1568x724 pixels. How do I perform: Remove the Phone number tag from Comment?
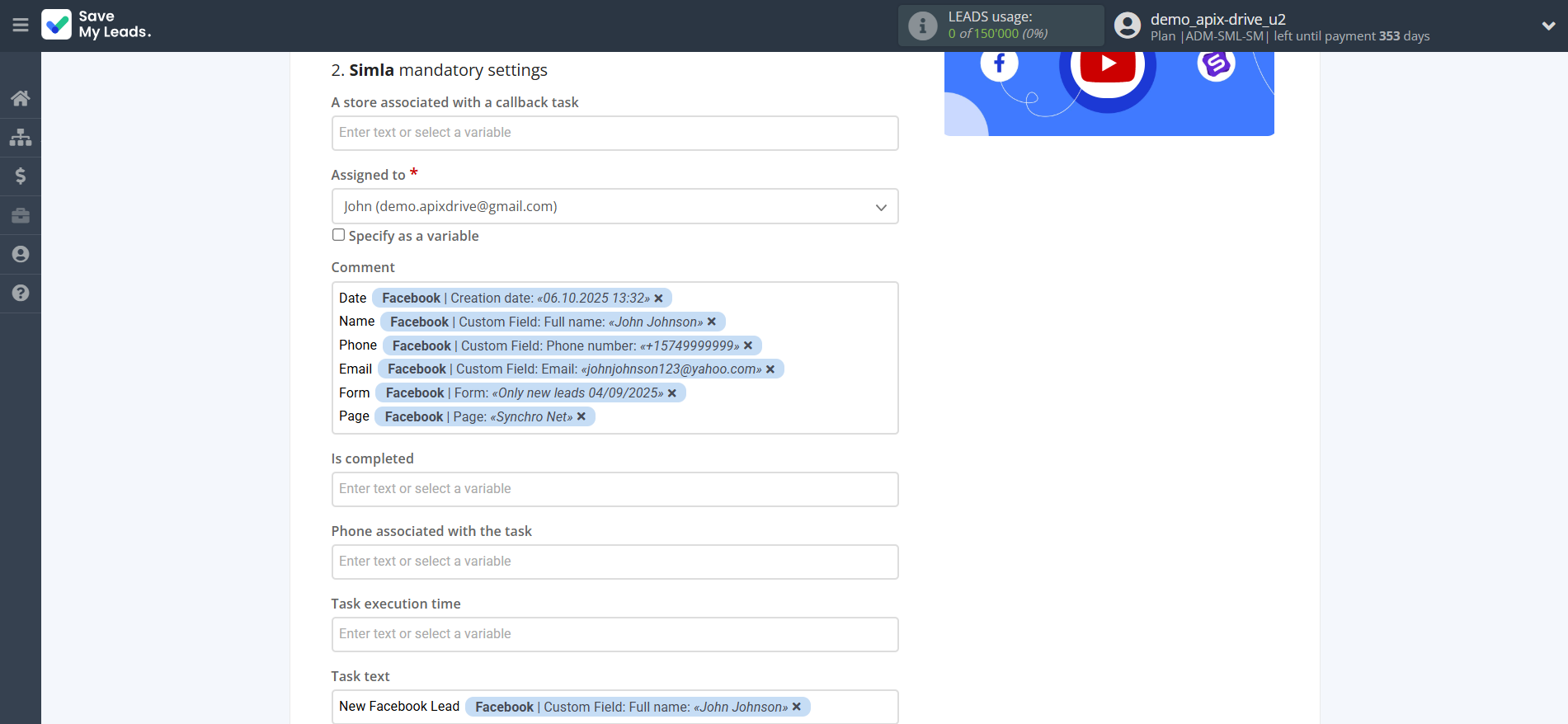748,346
